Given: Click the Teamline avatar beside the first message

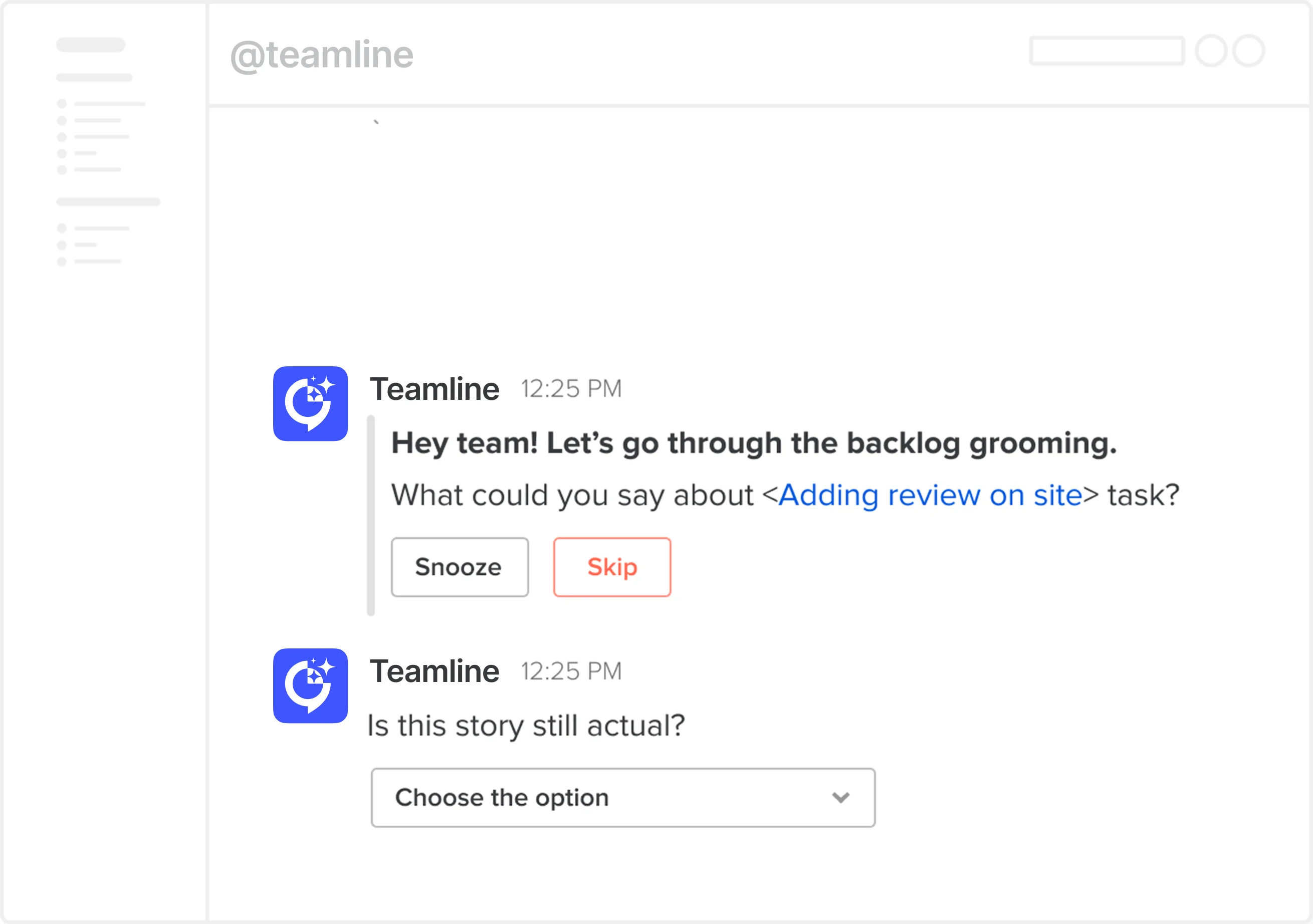Looking at the screenshot, I should pyautogui.click(x=310, y=403).
